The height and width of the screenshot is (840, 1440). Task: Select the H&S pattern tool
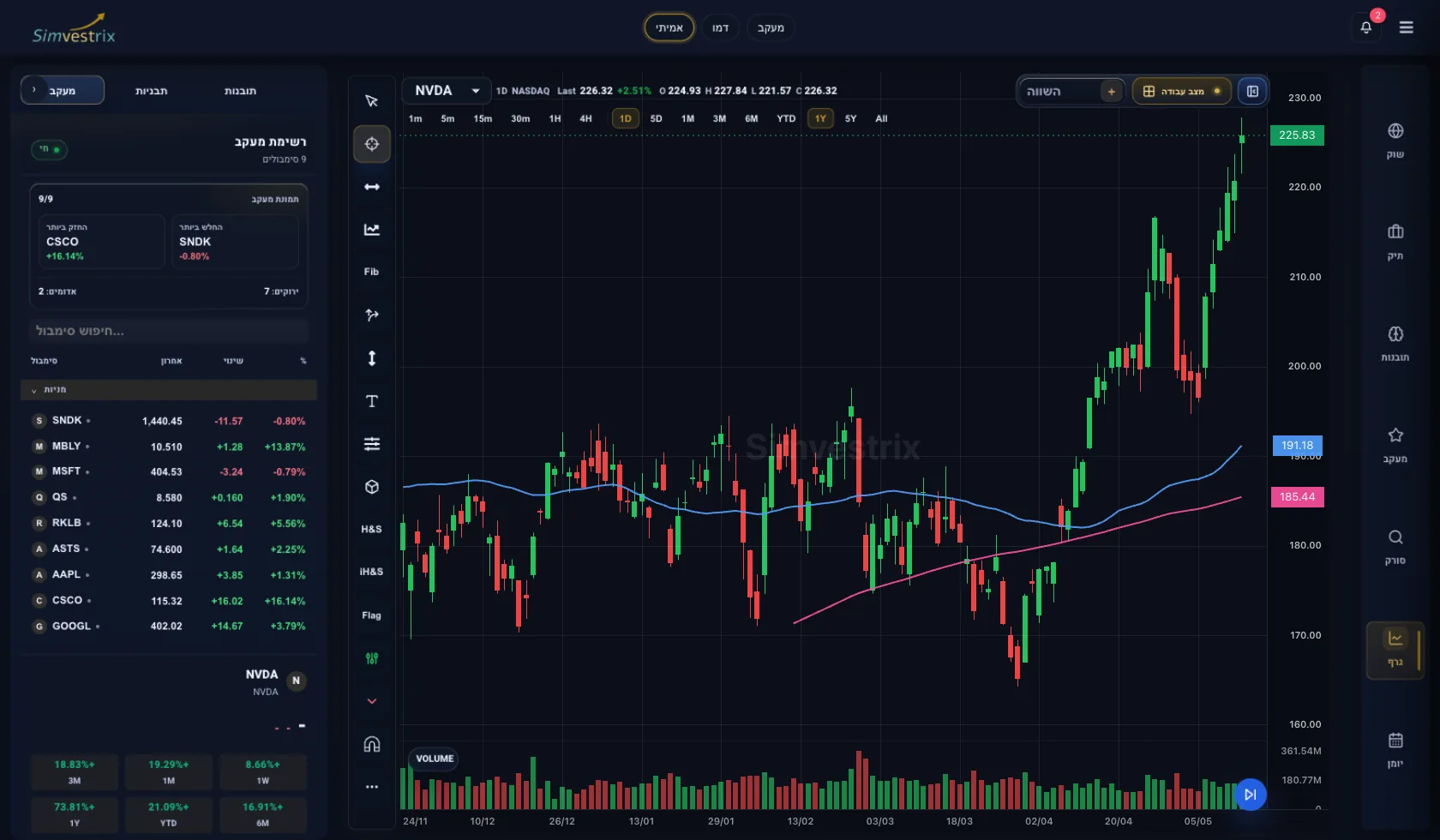(x=371, y=529)
